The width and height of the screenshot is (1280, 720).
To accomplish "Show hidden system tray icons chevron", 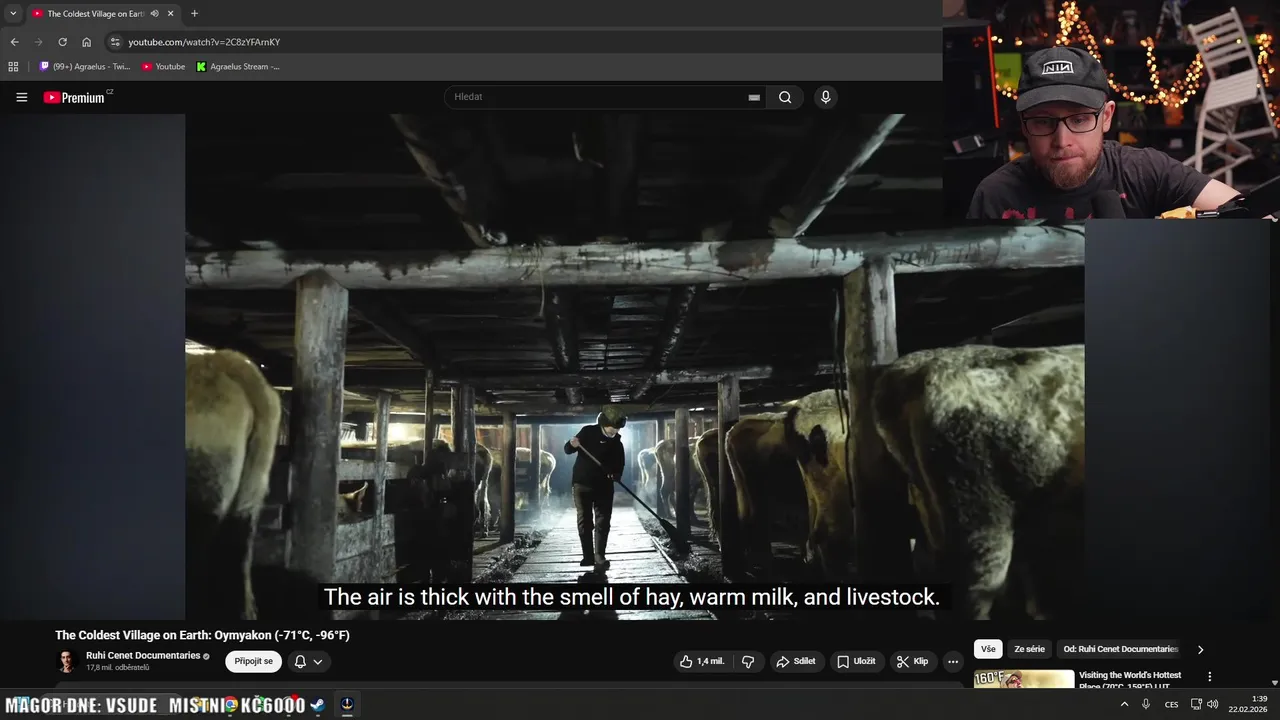I will (1124, 704).
